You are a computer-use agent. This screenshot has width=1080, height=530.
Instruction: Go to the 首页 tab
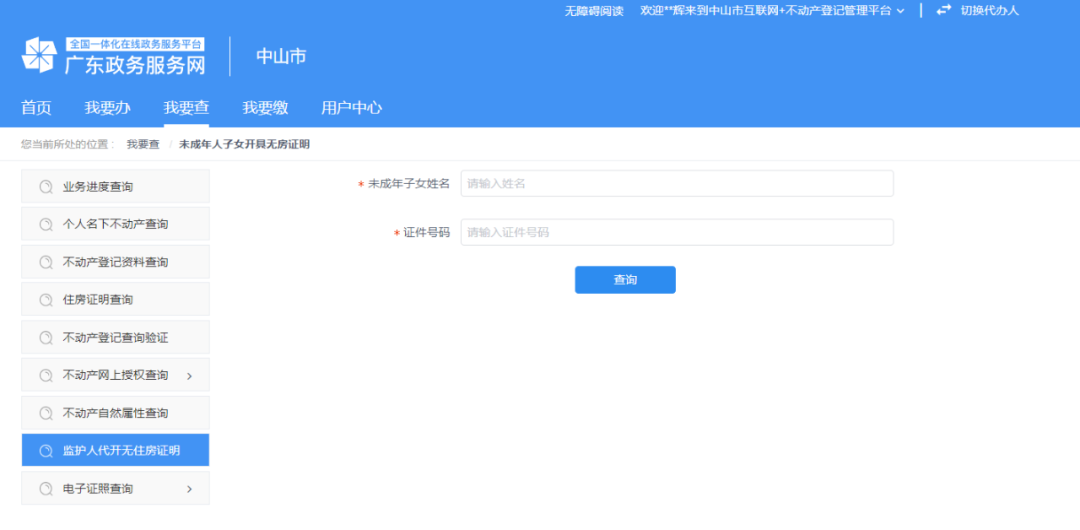pos(37,108)
